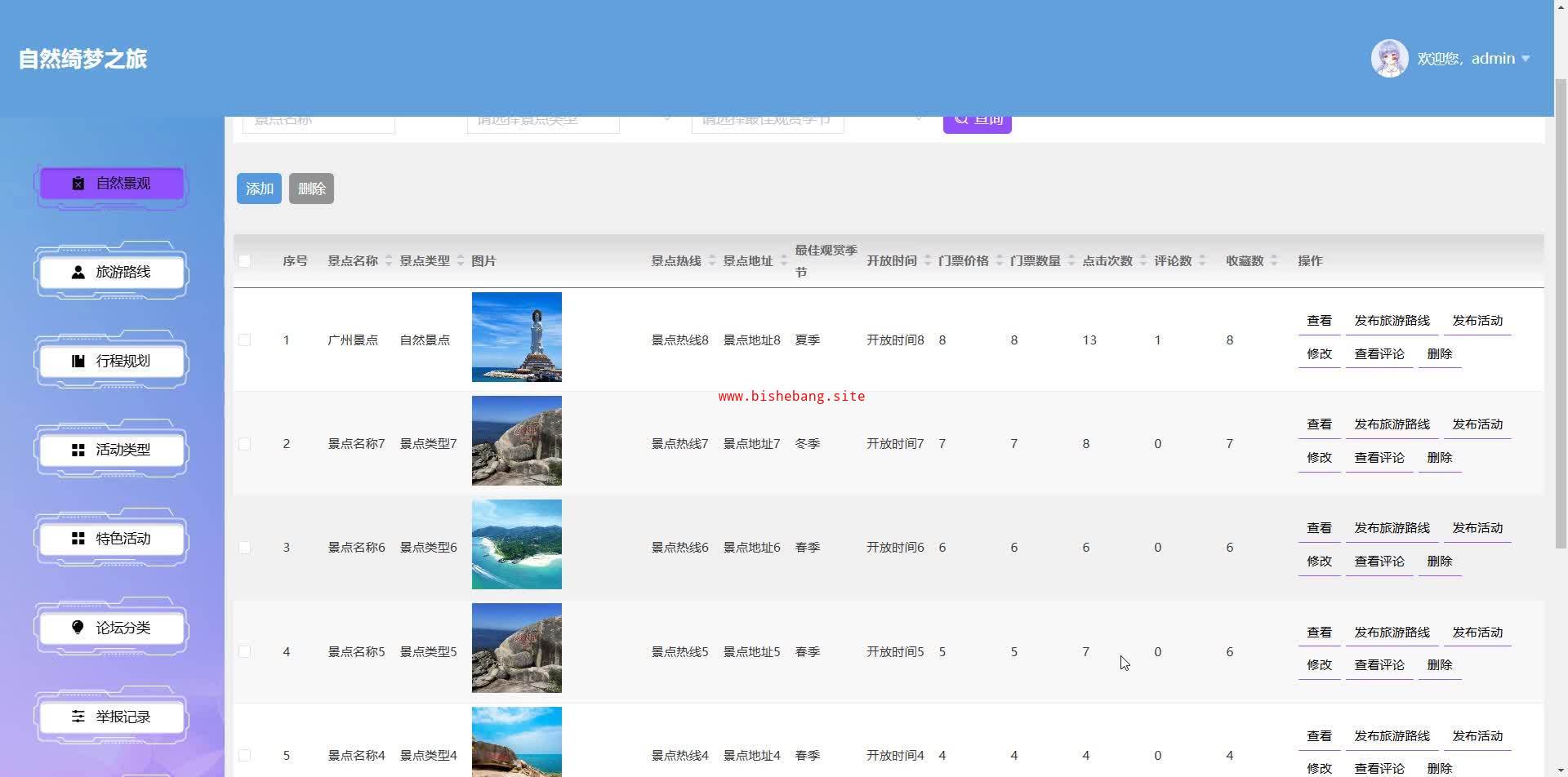1568x777 pixels.
Task: Check the checkbox for row 广州景点
Action: pyautogui.click(x=245, y=340)
